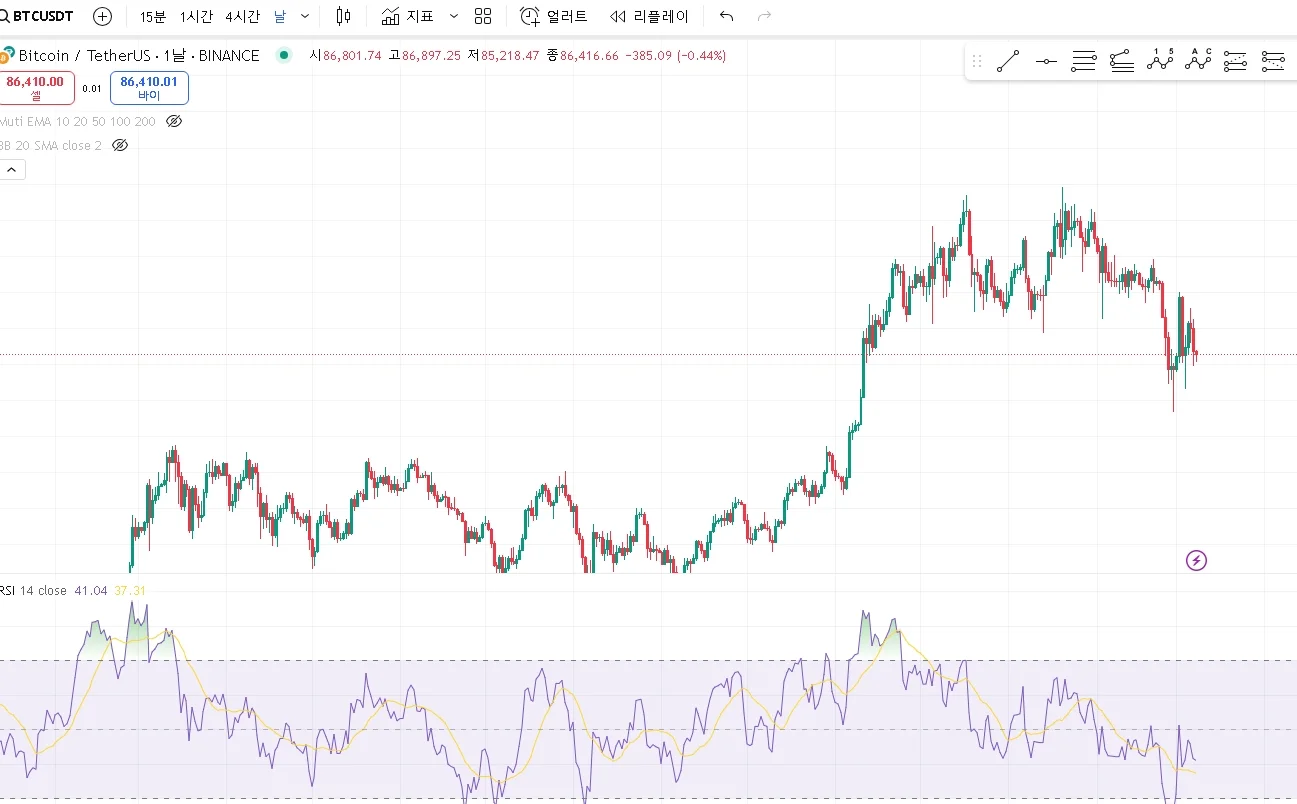Undo the last chart action
The width and height of the screenshot is (1297, 804).
727,16
